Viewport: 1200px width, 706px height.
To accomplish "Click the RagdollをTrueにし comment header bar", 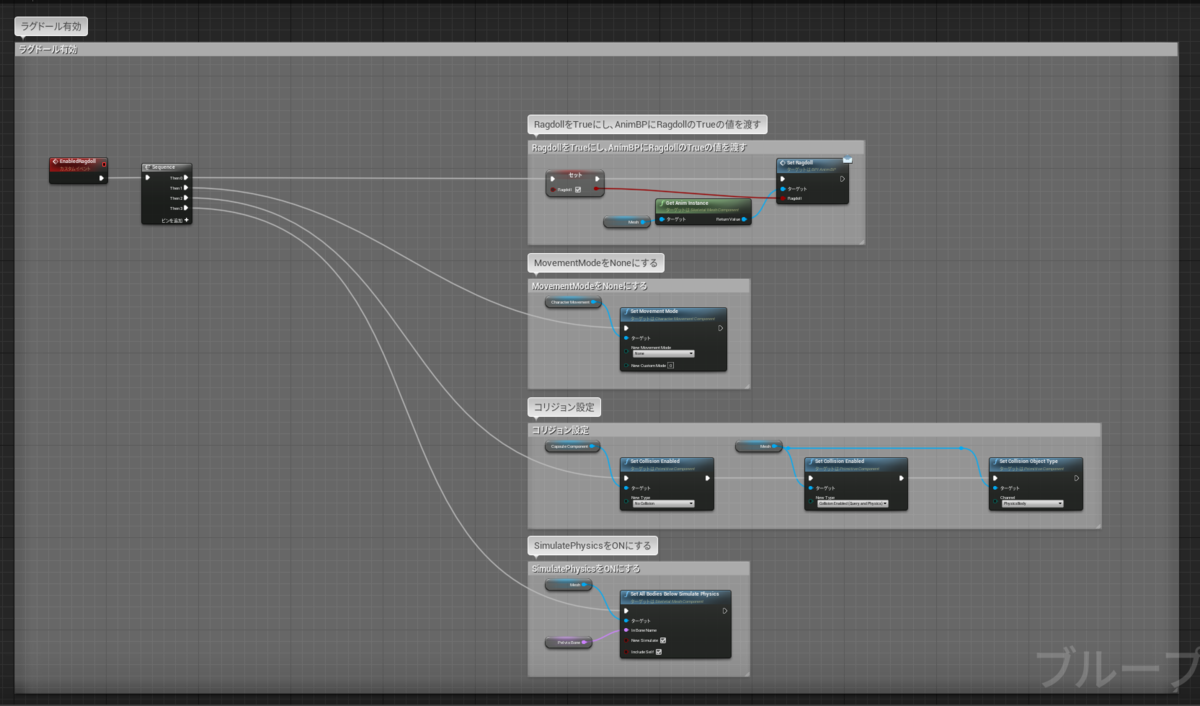I will 695,147.
